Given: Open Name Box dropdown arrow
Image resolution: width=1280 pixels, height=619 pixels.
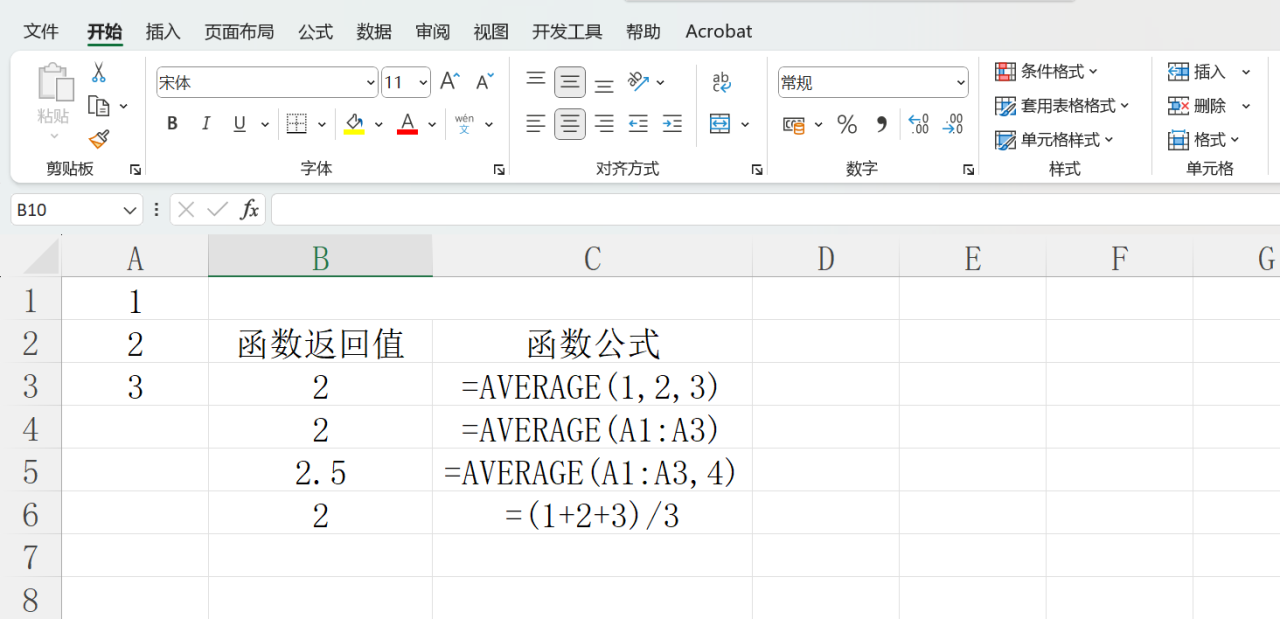Looking at the screenshot, I should click(x=130, y=210).
